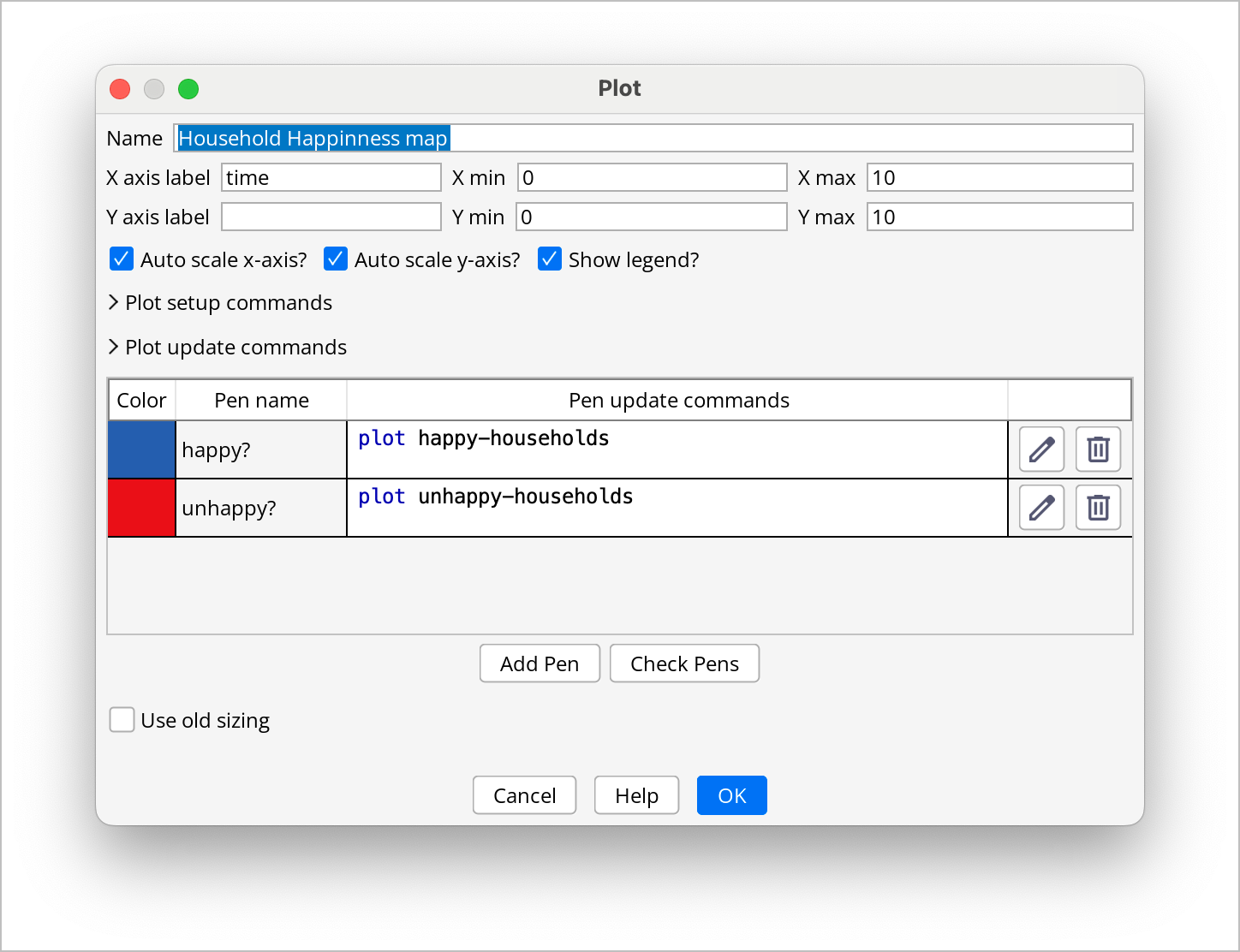
Task: Open editor for the unhappy? pen
Action: tap(1041, 508)
